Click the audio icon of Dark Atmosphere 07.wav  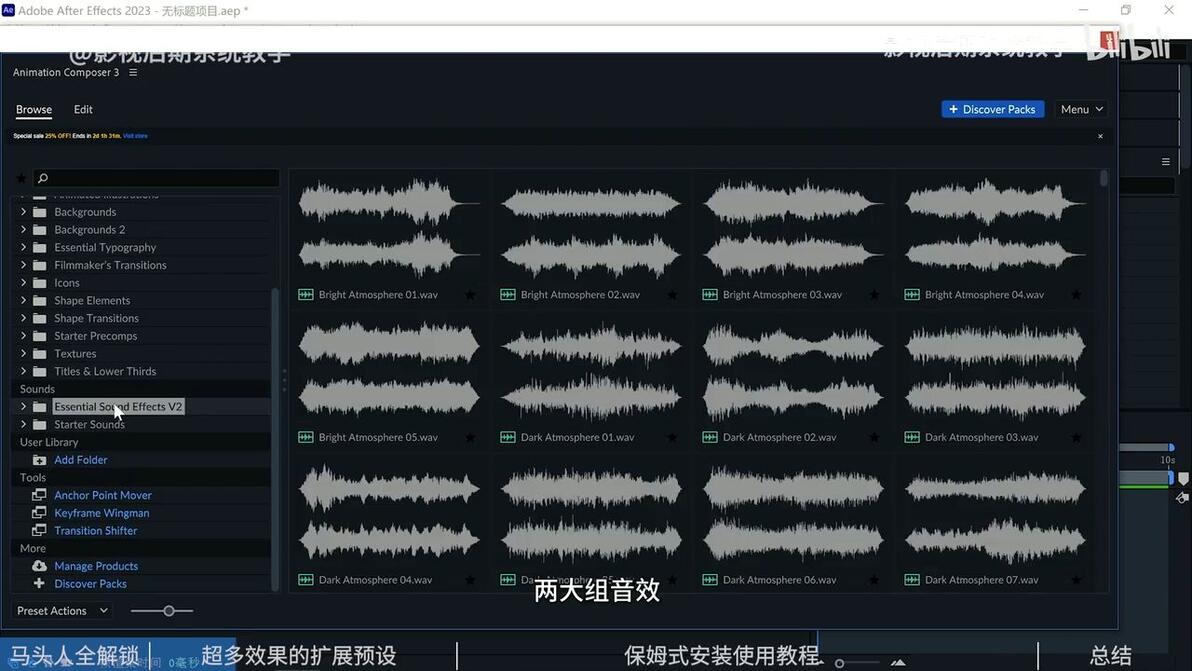pos(912,580)
